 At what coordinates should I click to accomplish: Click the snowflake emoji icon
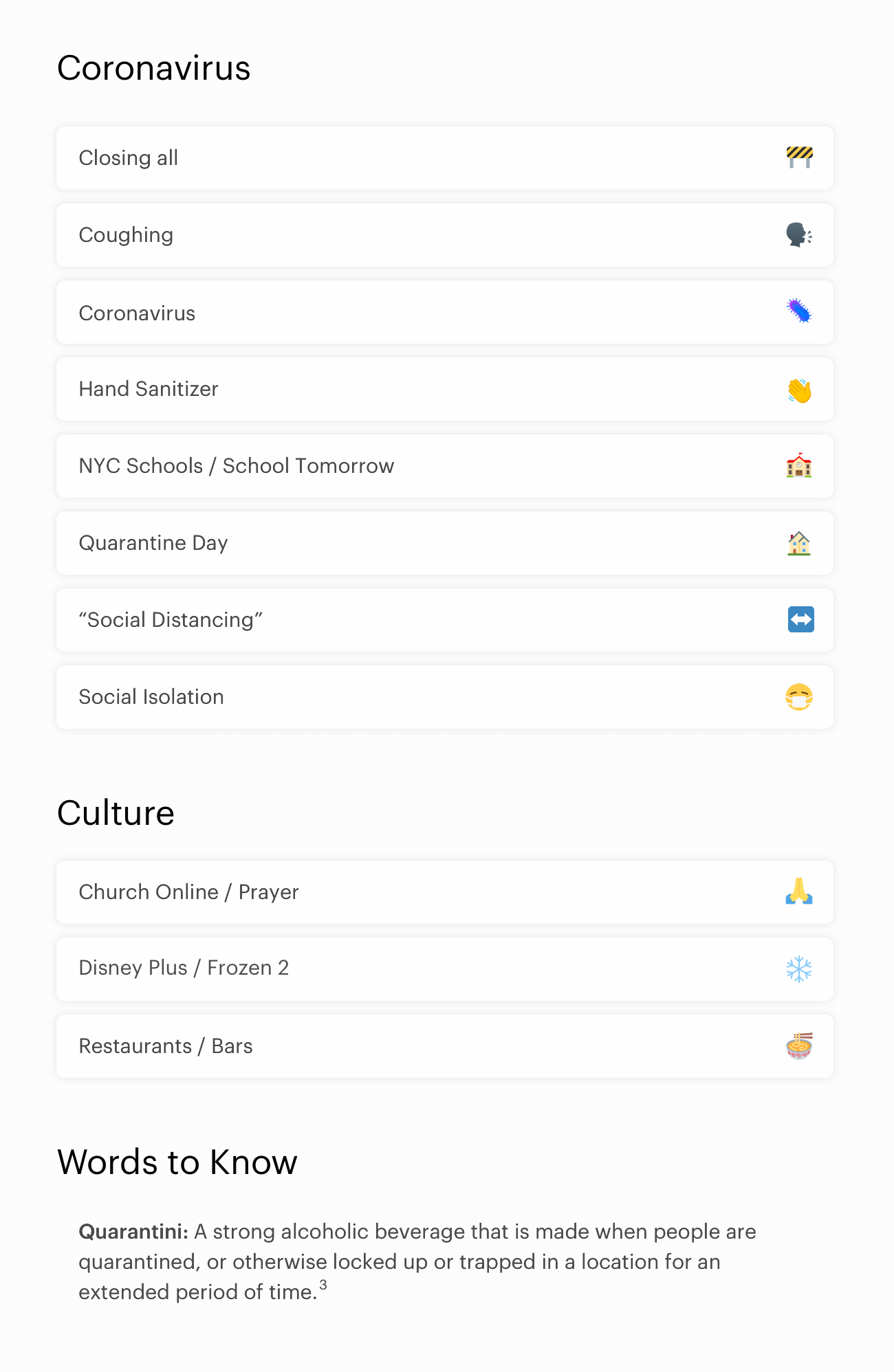click(x=799, y=969)
